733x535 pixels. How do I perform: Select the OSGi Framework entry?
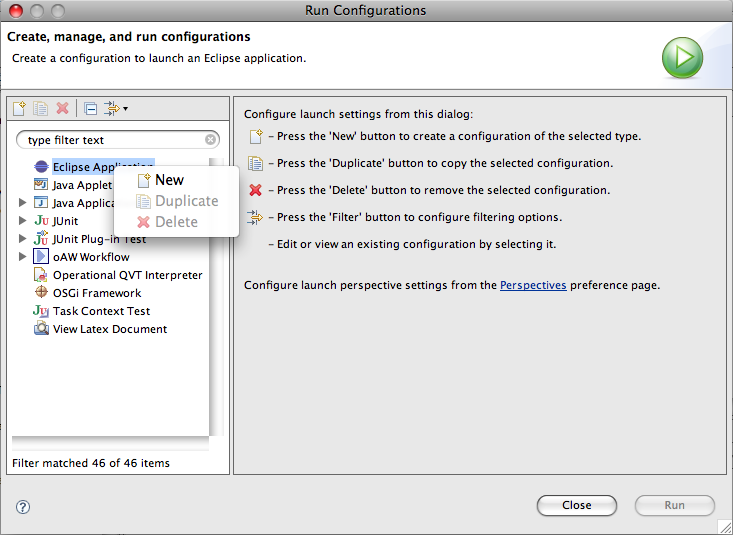97,293
